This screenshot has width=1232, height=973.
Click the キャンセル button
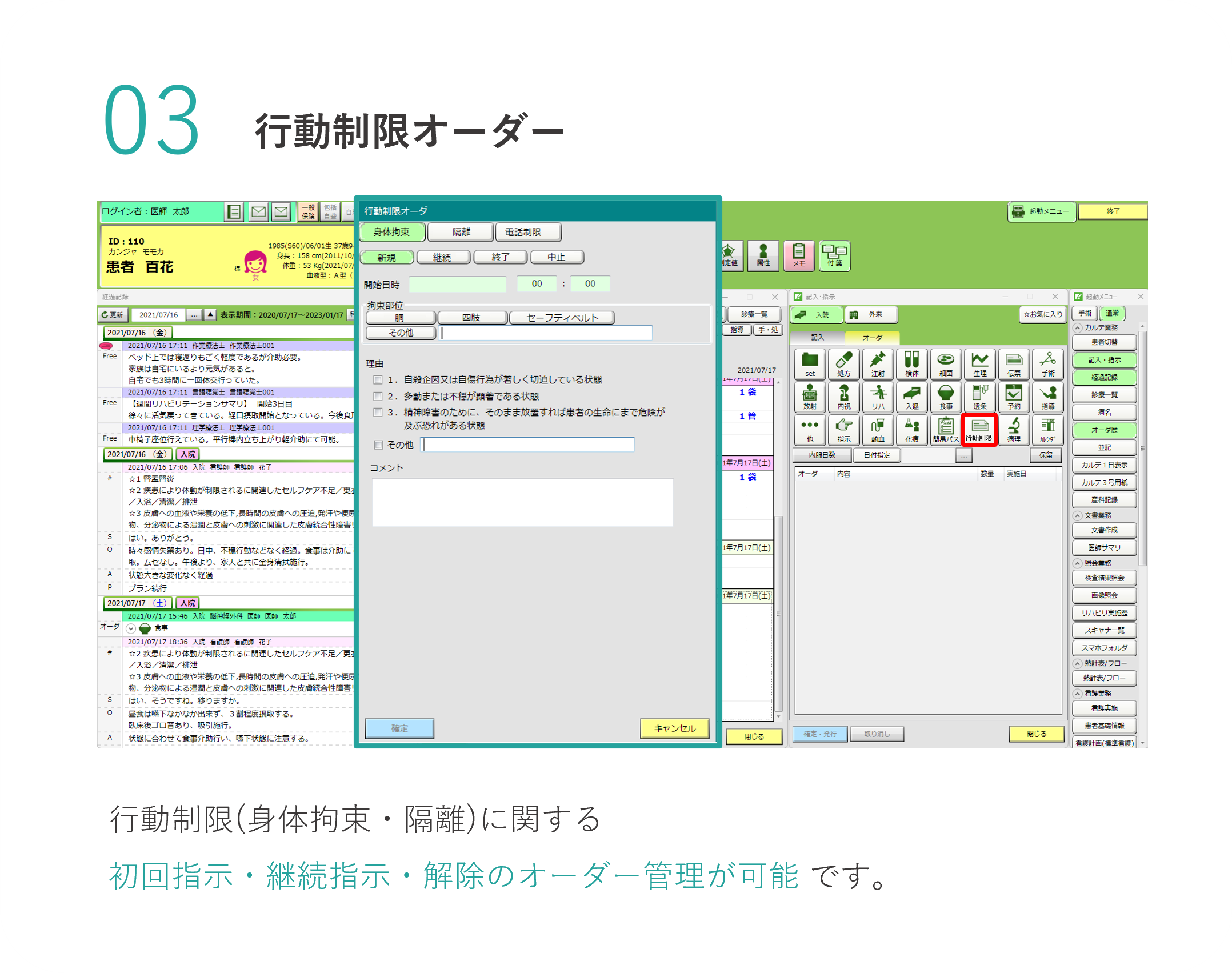coord(674,729)
